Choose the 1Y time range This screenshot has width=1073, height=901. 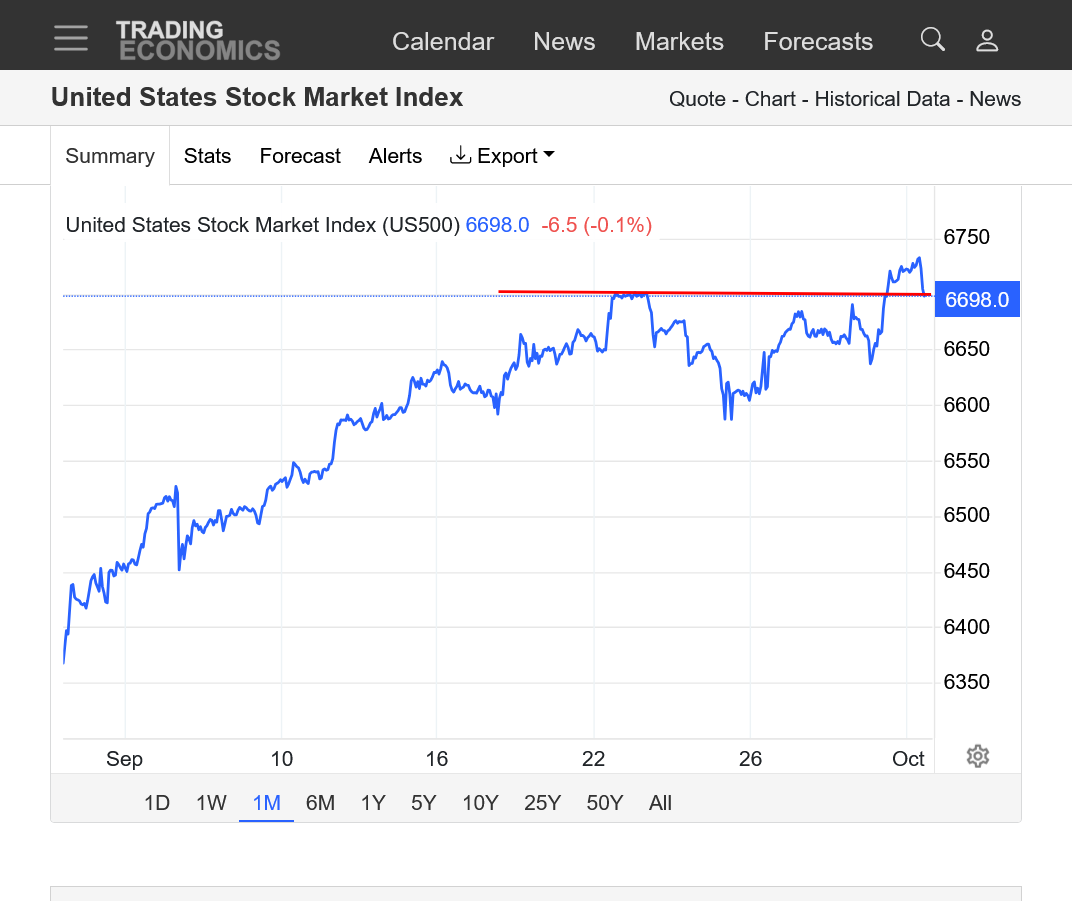click(x=373, y=803)
